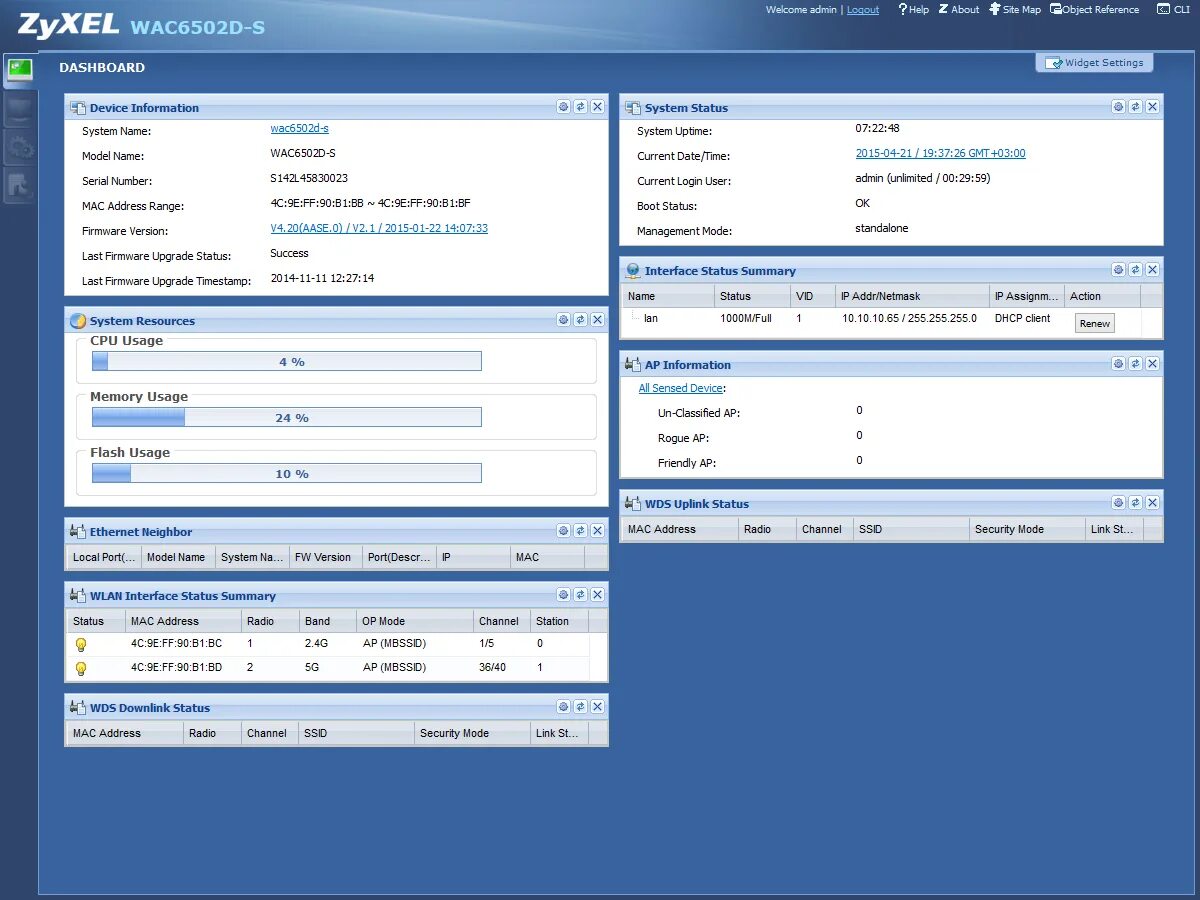This screenshot has width=1200, height=900.
Task: Open Ethernet Neighbor widget gear settings
Action: pos(563,531)
